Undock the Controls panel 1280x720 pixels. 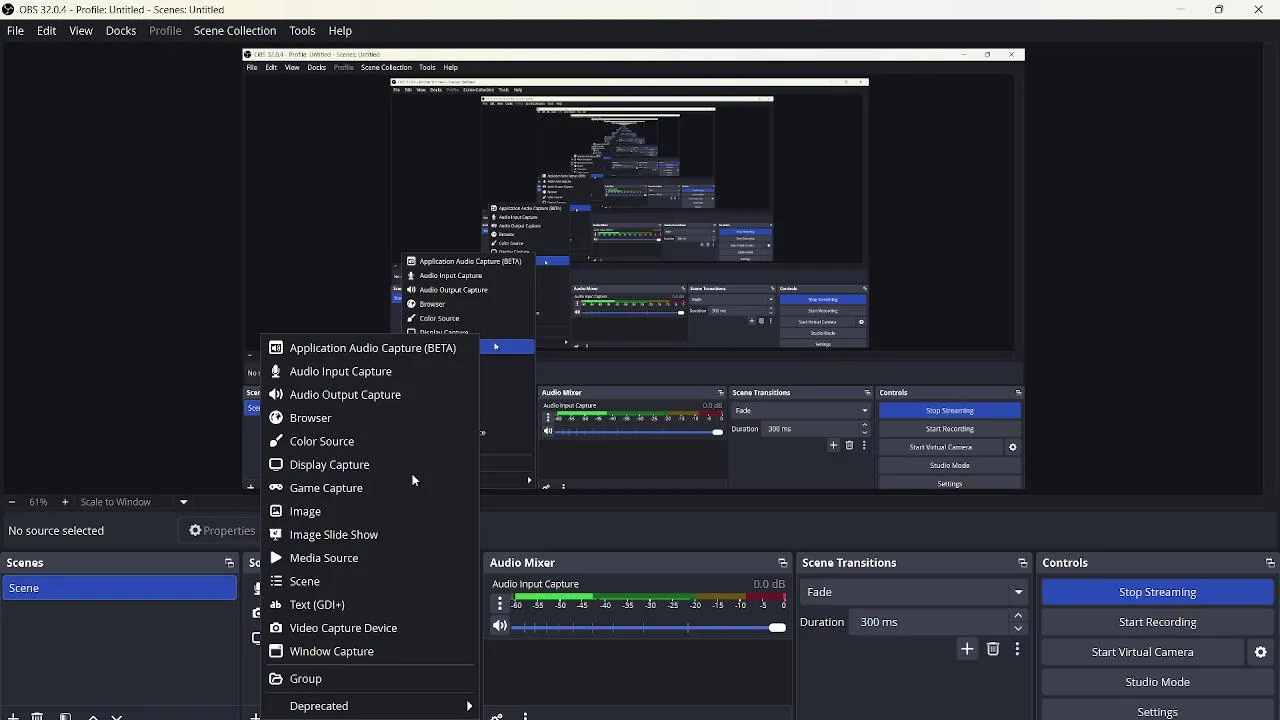point(1270,563)
